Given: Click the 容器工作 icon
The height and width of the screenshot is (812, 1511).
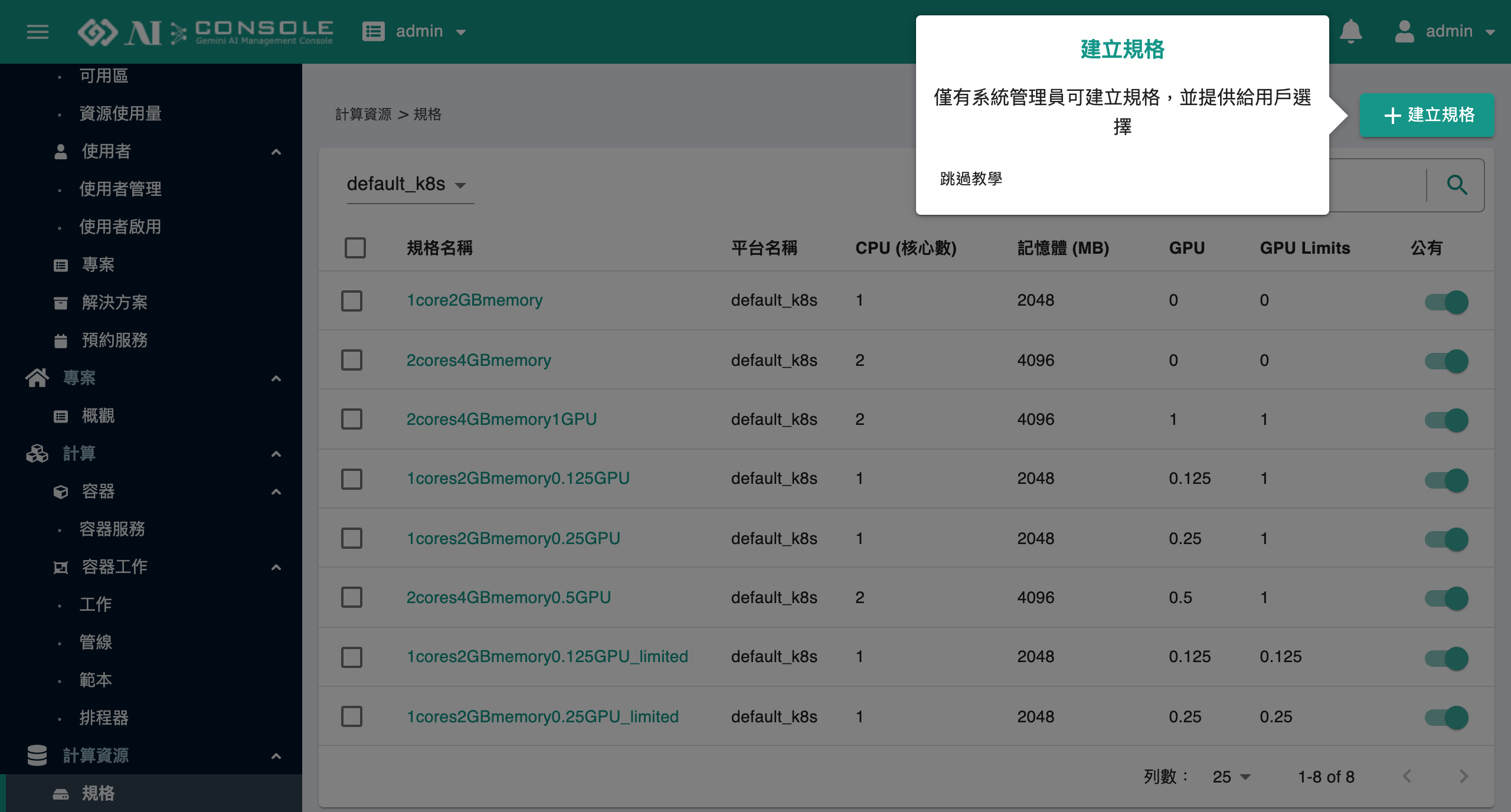Looking at the screenshot, I should [61, 567].
